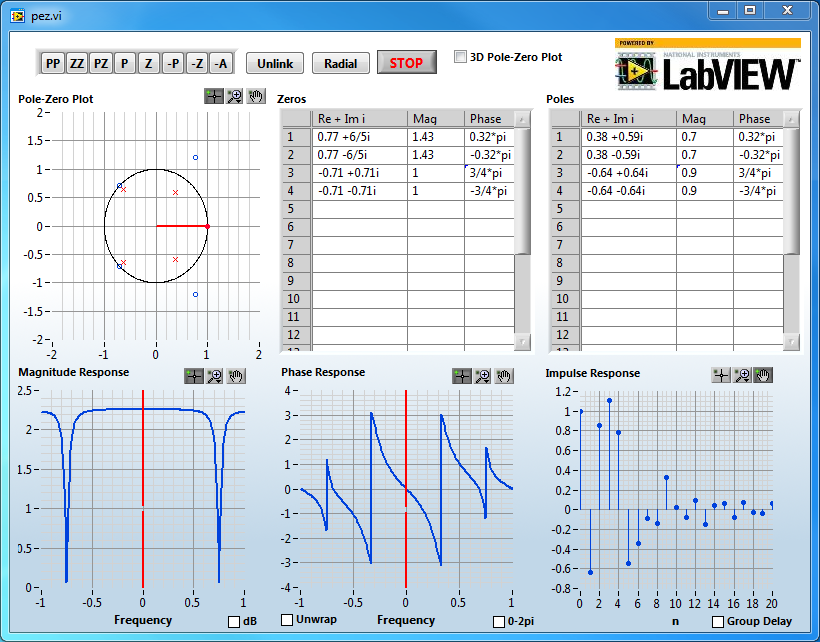820x642 pixels.
Task: Toggle the dB checkbox under Magnitude Response
Action: [234, 622]
